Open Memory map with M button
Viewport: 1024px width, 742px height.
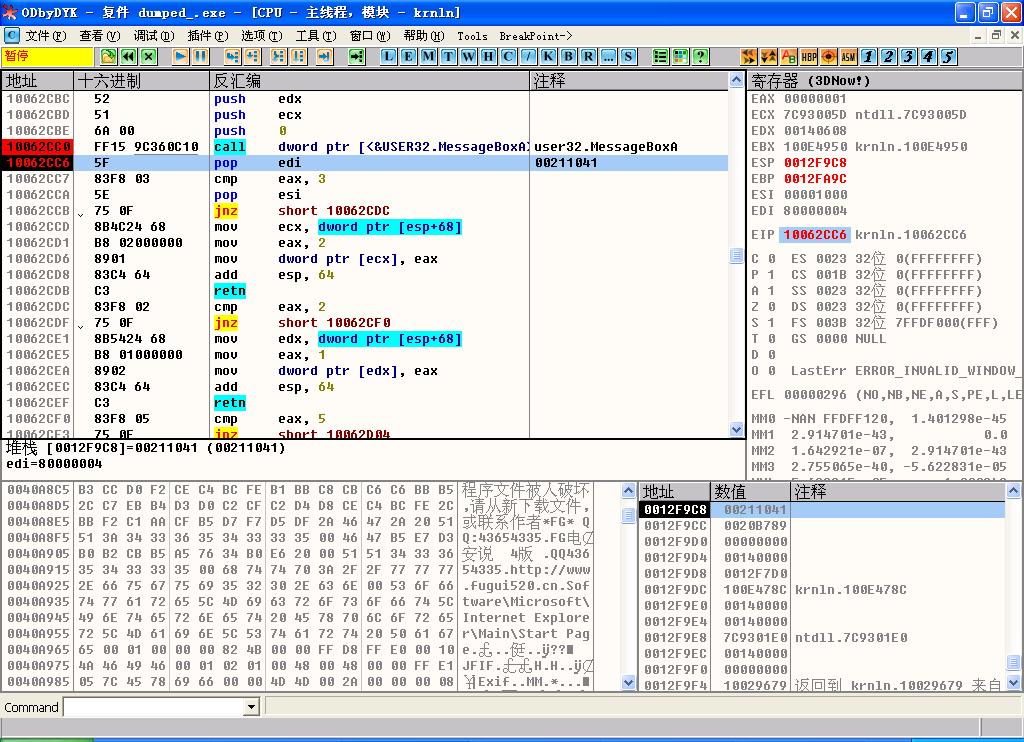[428, 57]
